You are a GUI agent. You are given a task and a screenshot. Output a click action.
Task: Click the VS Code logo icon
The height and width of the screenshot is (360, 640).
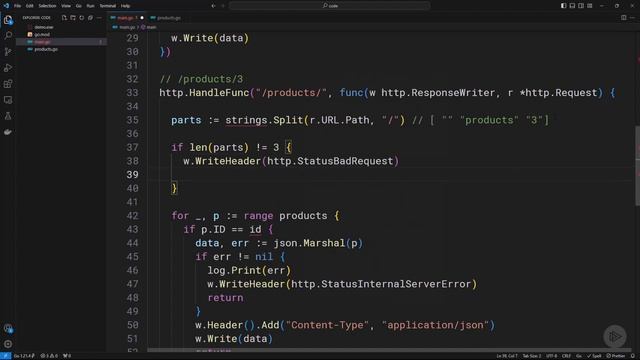6,6
